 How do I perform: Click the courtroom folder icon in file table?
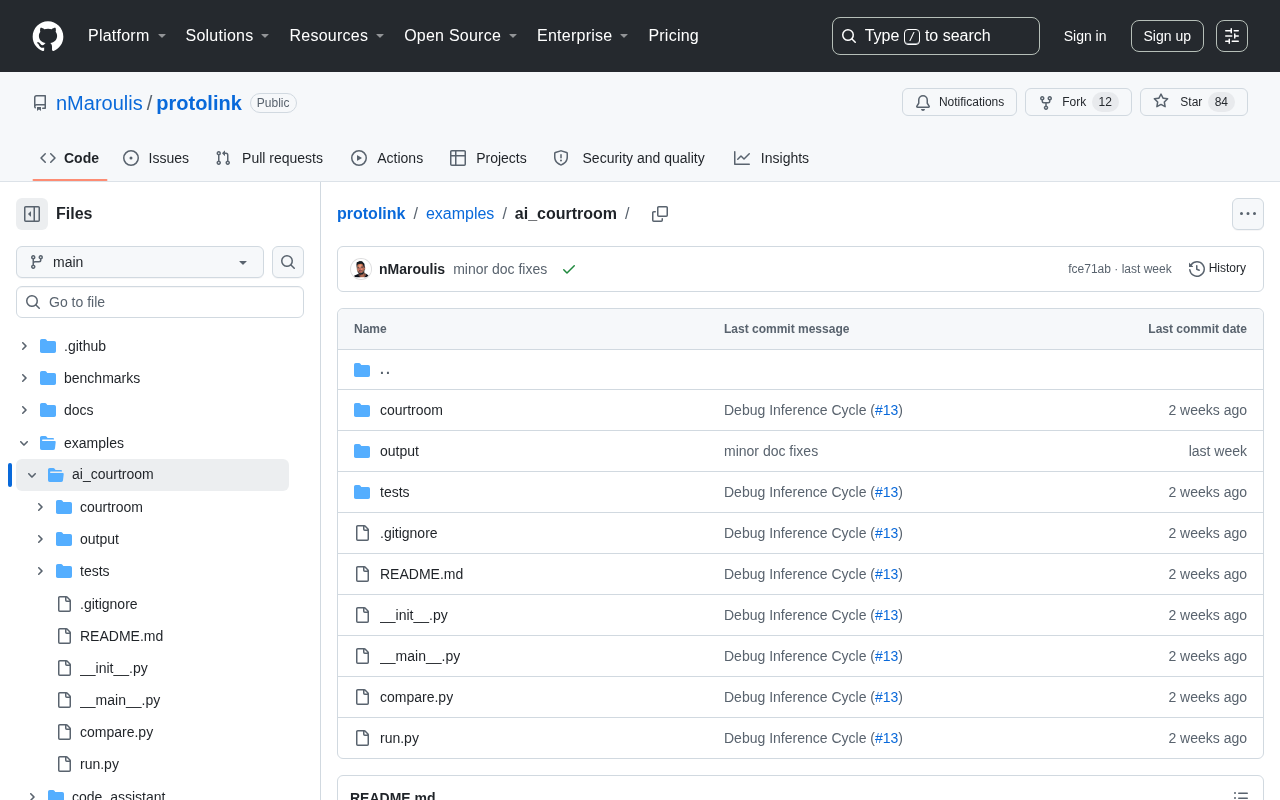[362, 410]
